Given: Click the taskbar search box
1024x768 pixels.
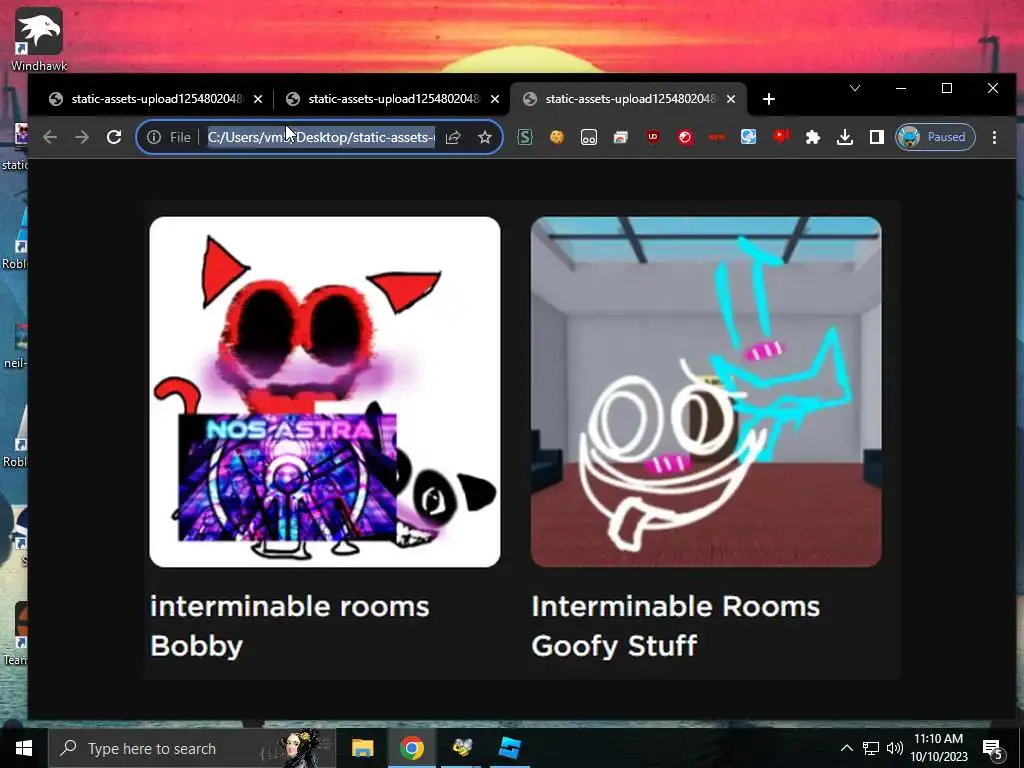Looking at the screenshot, I should click(x=192, y=748).
